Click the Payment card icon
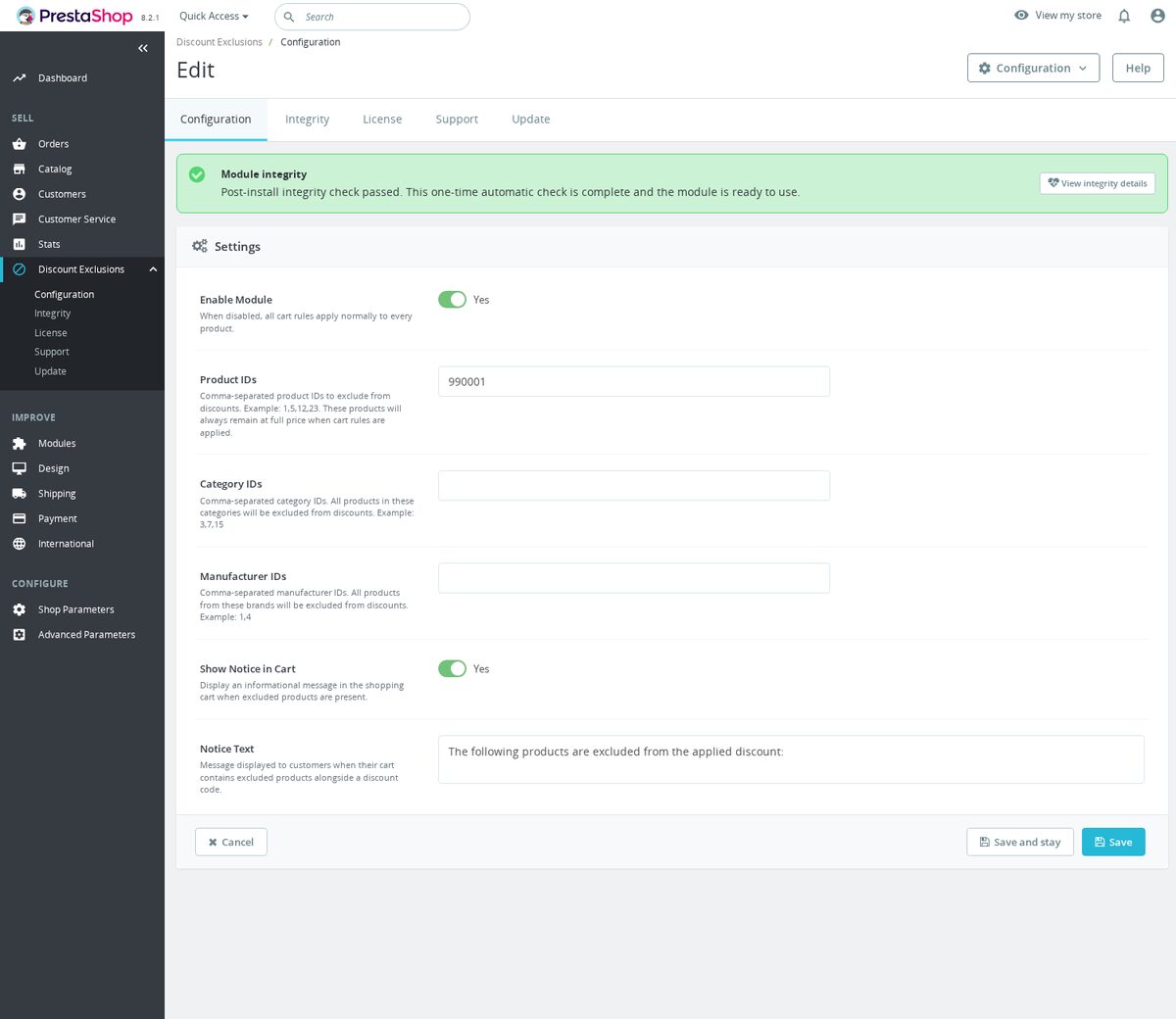This screenshot has width=1176, height=1019. click(x=19, y=518)
